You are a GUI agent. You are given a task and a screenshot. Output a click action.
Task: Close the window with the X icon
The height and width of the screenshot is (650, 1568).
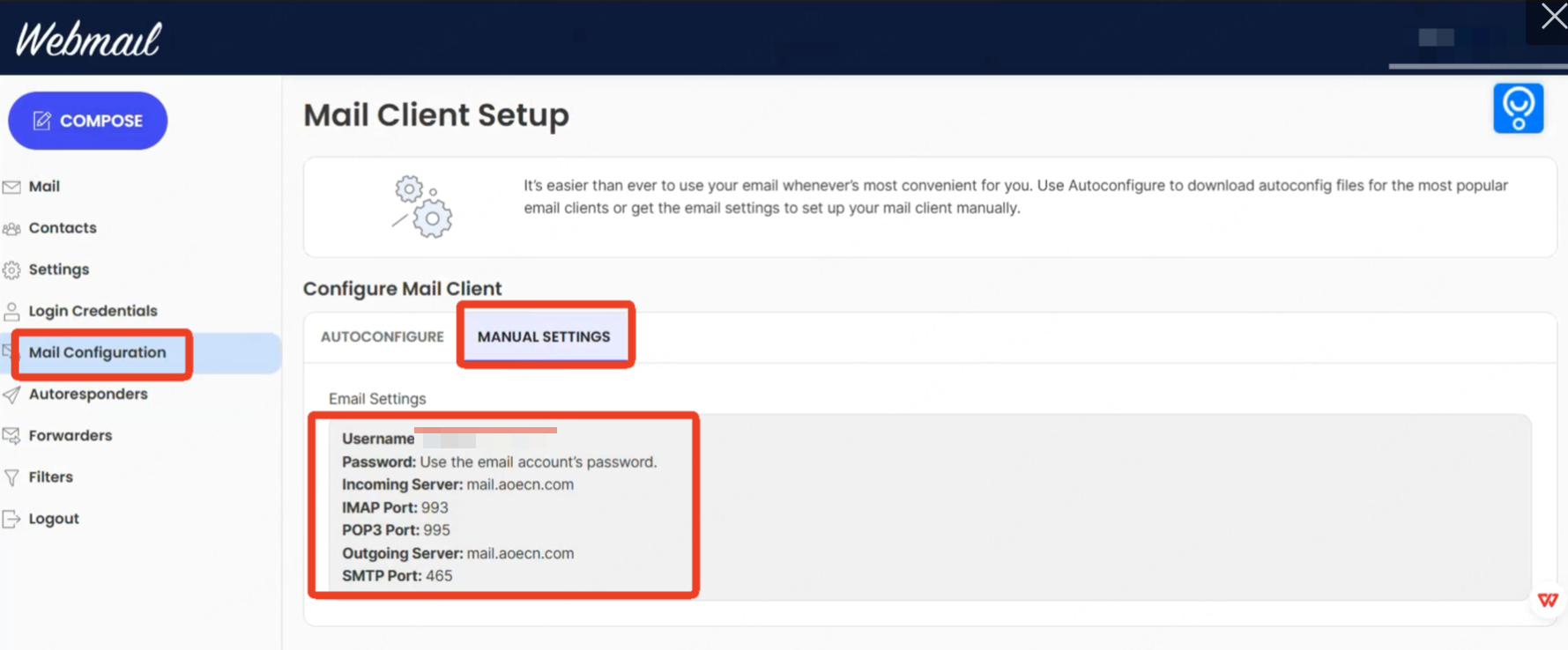click(1553, 16)
